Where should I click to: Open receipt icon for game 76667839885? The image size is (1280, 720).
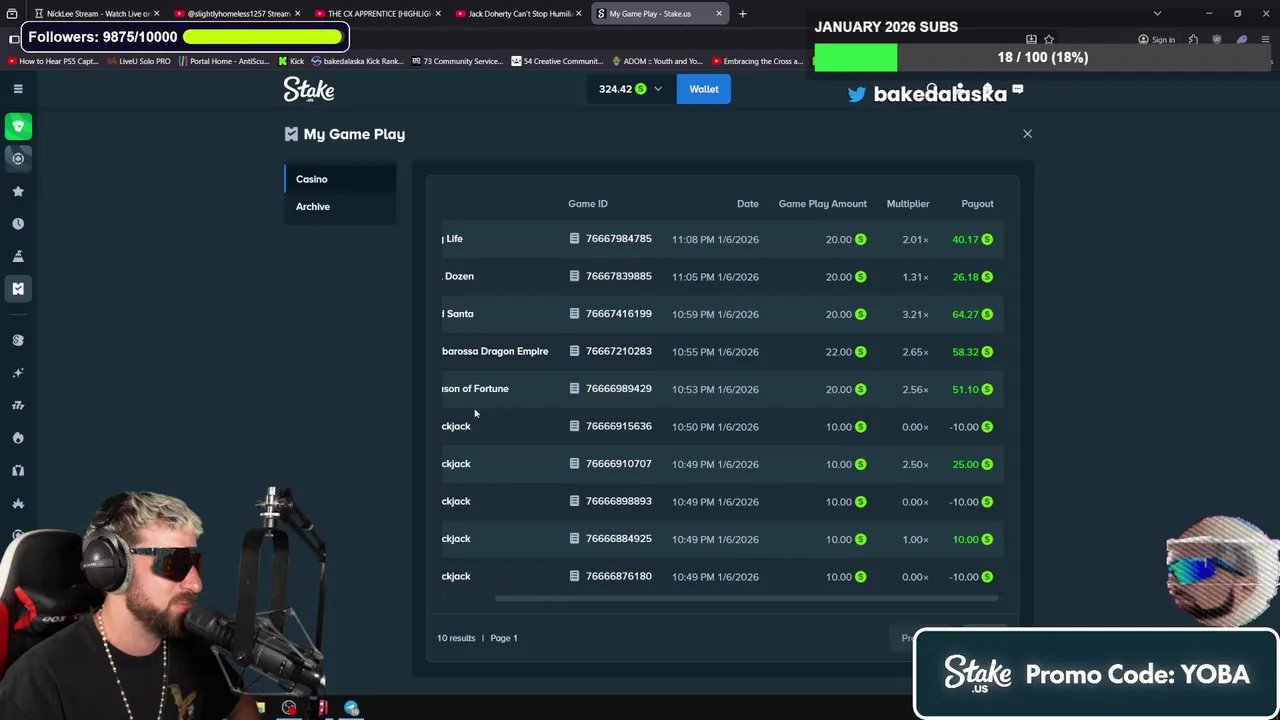click(574, 276)
